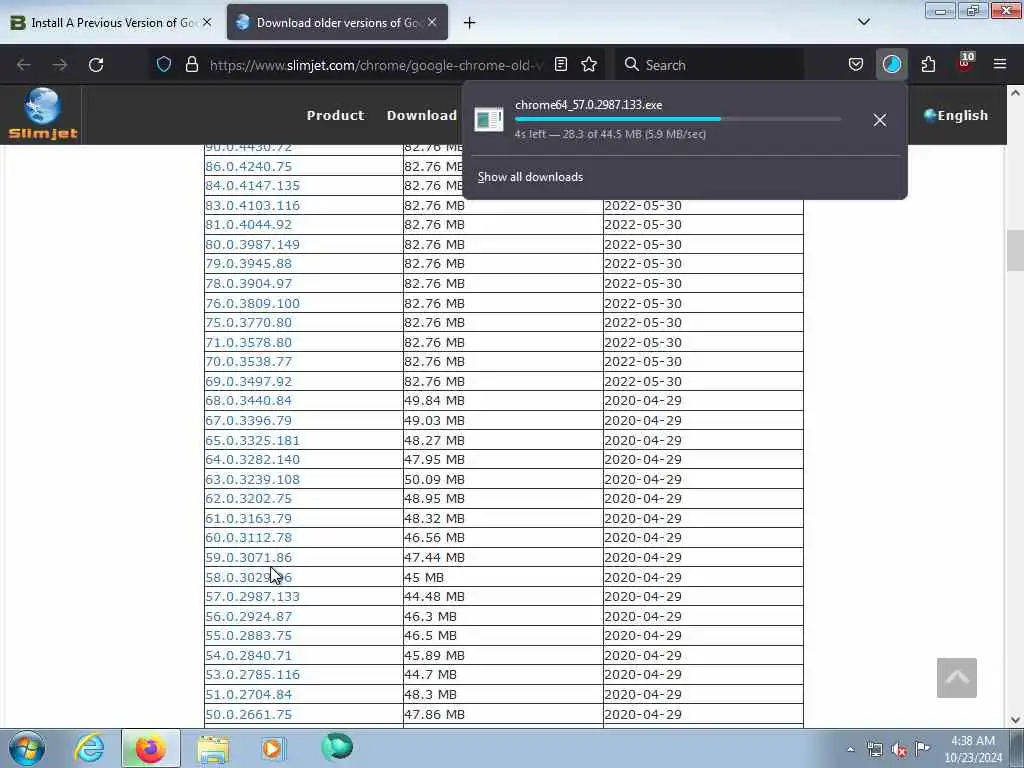Open the taskbar clock showing 4:38 AM
1024x768 pixels.
click(x=973, y=749)
